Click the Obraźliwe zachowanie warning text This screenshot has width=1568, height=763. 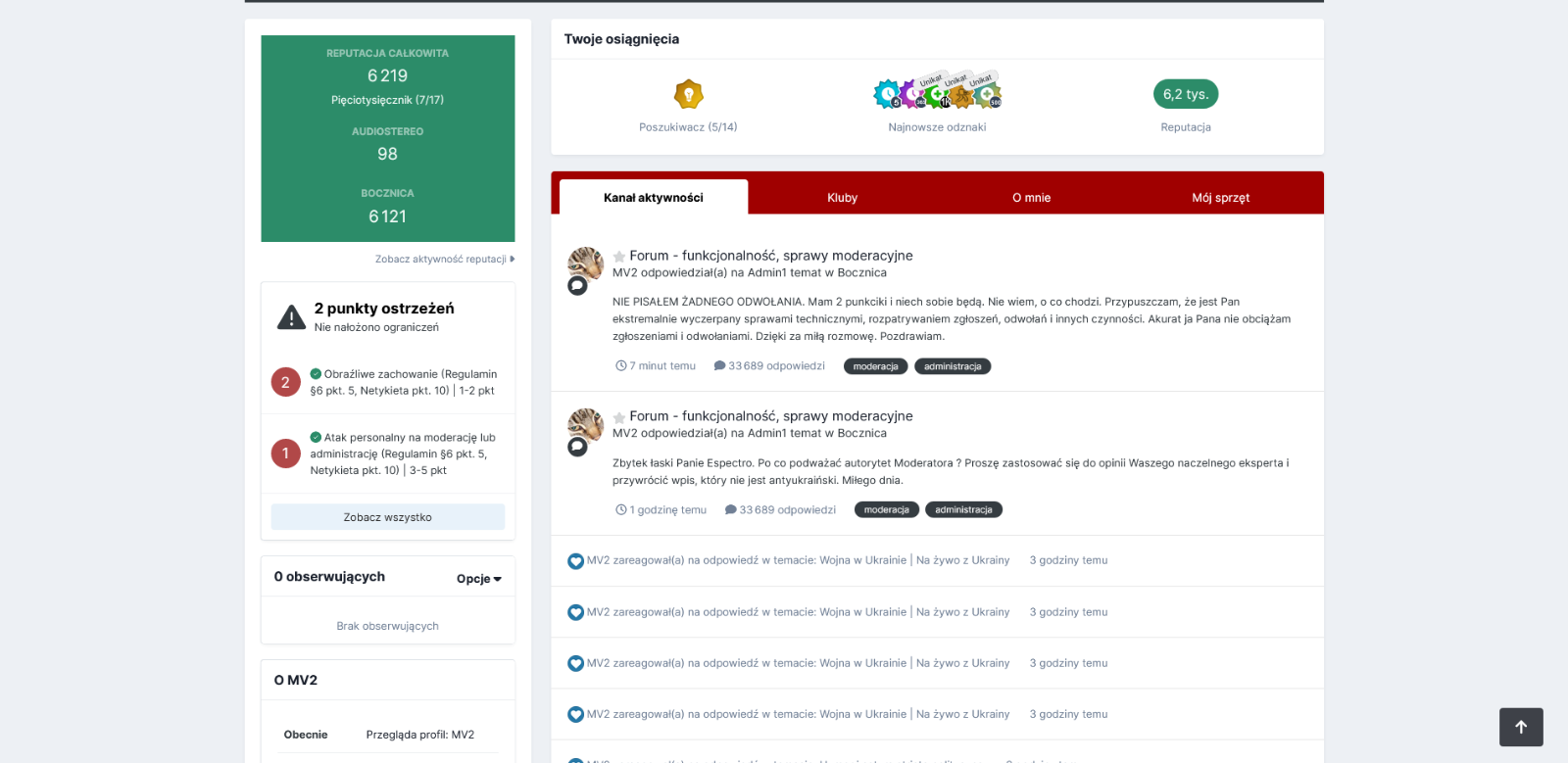(x=404, y=382)
